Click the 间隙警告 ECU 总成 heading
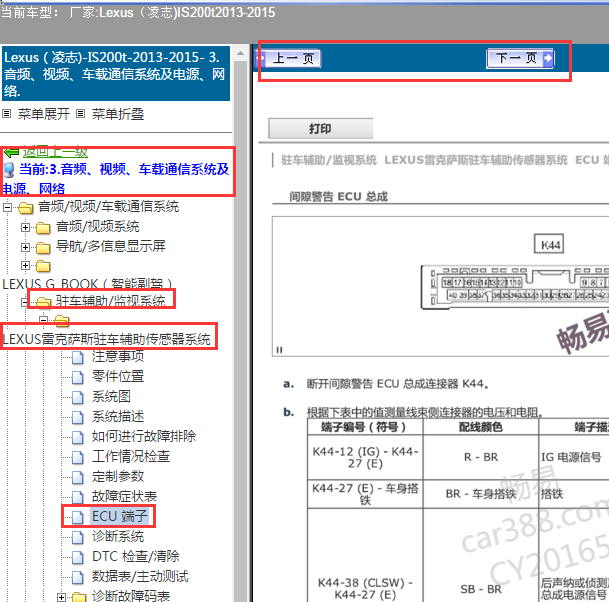The height and width of the screenshot is (602, 609). tap(338, 197)
